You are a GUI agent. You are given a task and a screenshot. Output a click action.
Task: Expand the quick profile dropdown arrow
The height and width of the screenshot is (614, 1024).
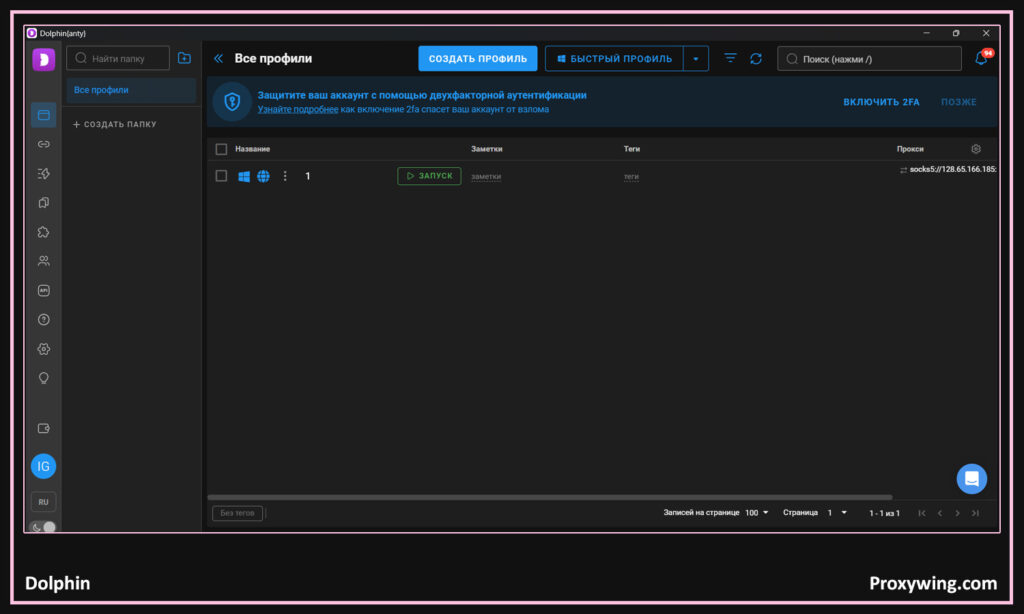pyautogui.click(x=696, y=59)
